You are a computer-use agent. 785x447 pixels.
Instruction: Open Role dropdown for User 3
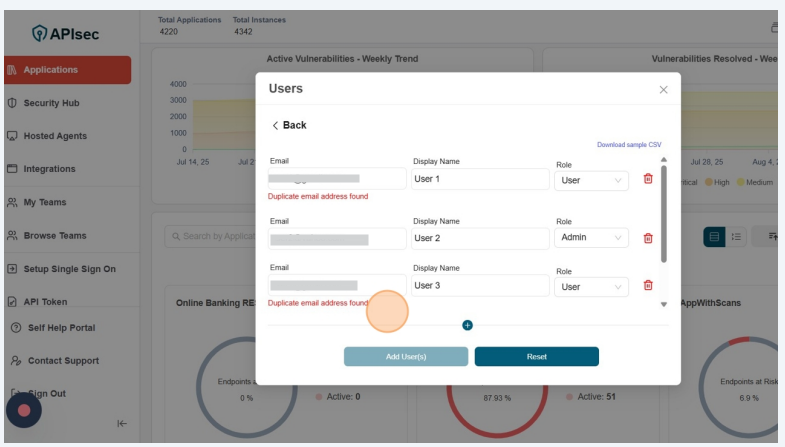coord(591,287)
